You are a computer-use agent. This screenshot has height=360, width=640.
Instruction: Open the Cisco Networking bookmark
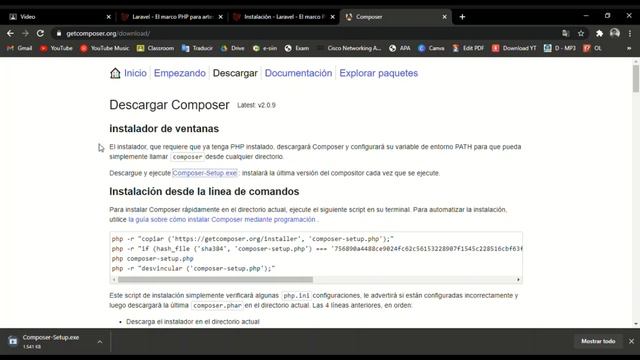(x=349, y=48)
